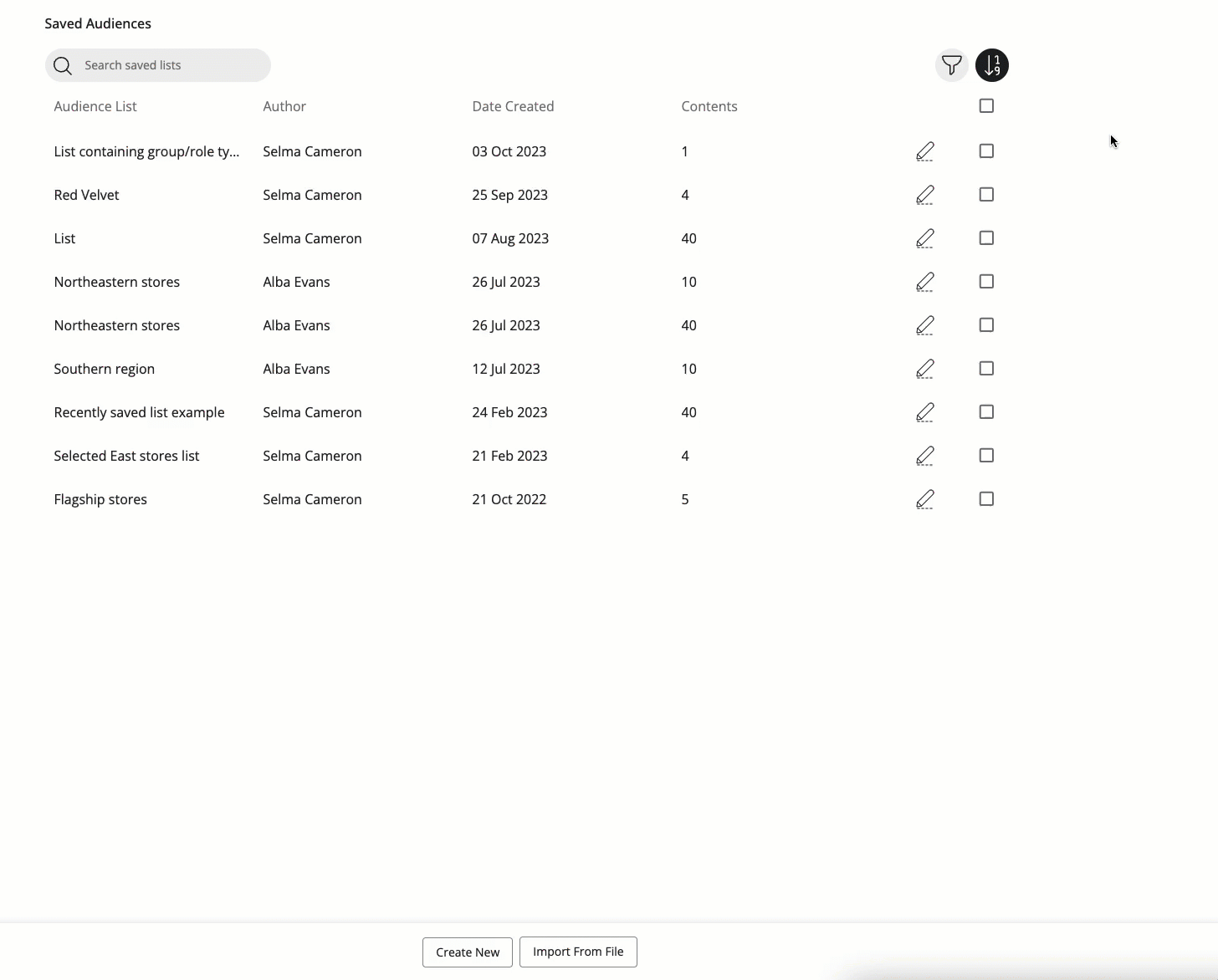The width and height of the screenshot is (1218, 980).
Task: Click the search magnifier icon
Action: click(x=63, y=65)
